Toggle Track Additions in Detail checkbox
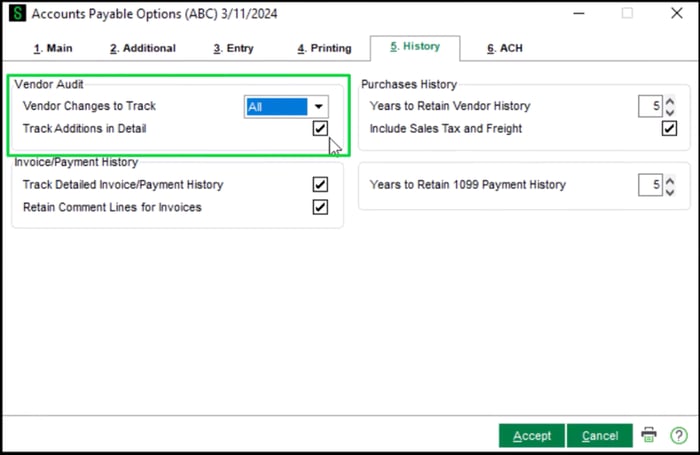 click(320, 128)
